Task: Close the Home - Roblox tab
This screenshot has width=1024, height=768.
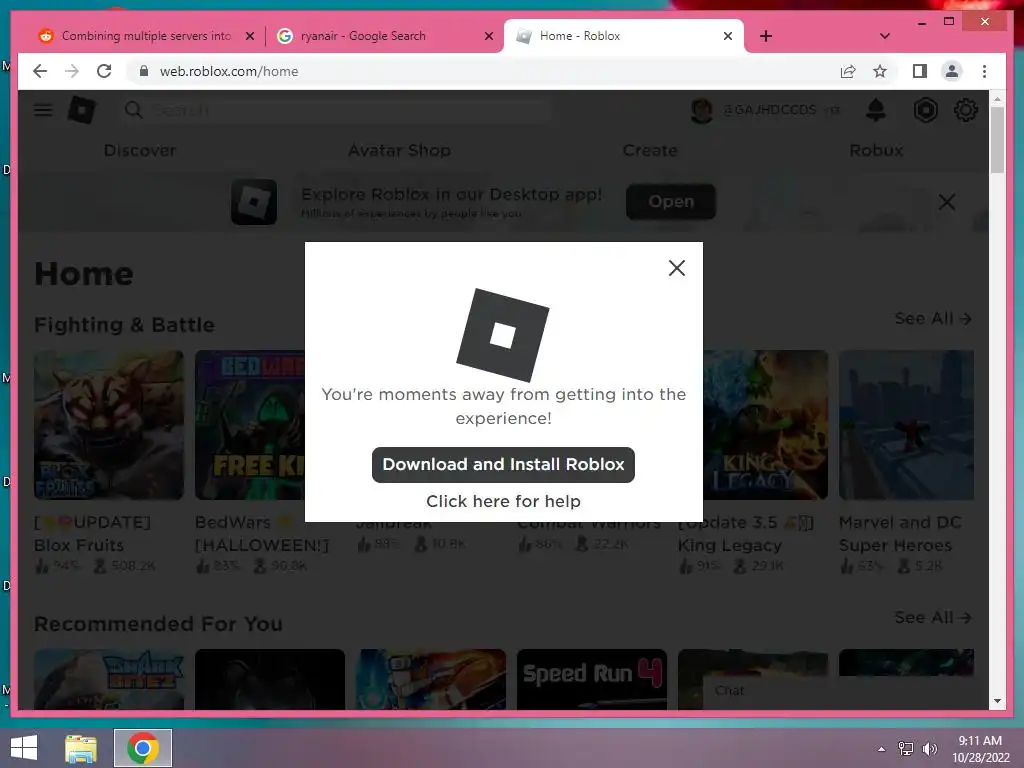Action: click(x=728, y=36)
